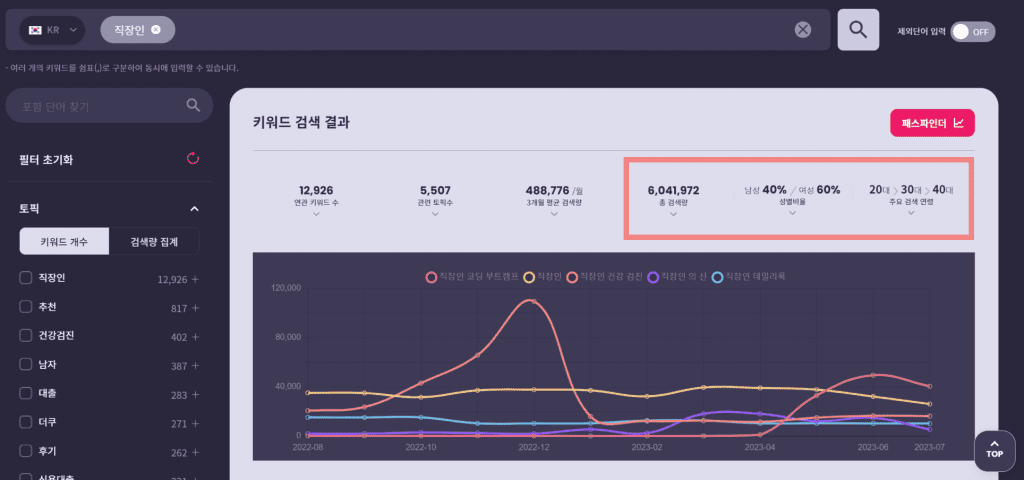Expand the chevron under 연관 키워드 수

point(316,214)
